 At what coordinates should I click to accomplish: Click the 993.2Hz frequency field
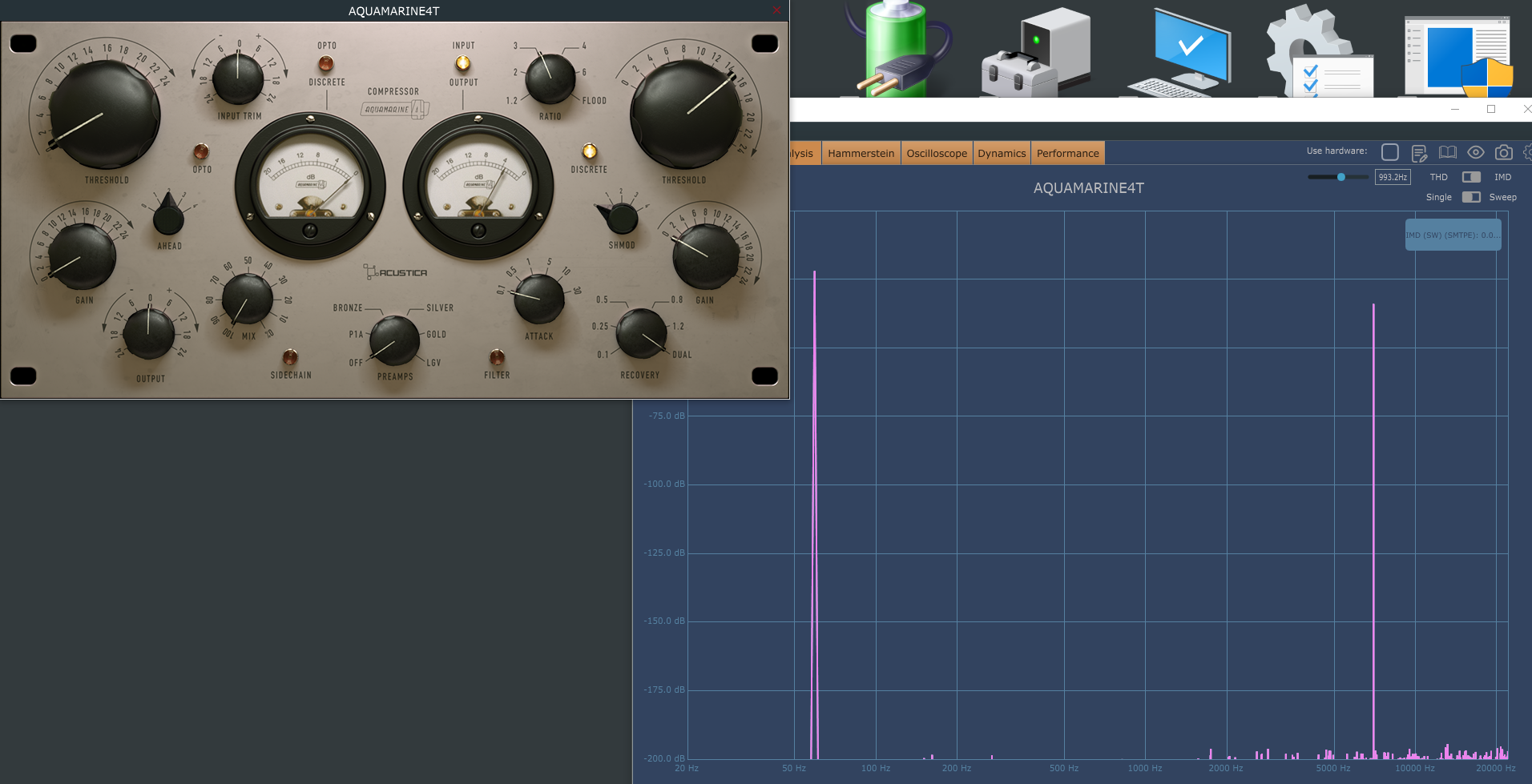click(1393, 177)
